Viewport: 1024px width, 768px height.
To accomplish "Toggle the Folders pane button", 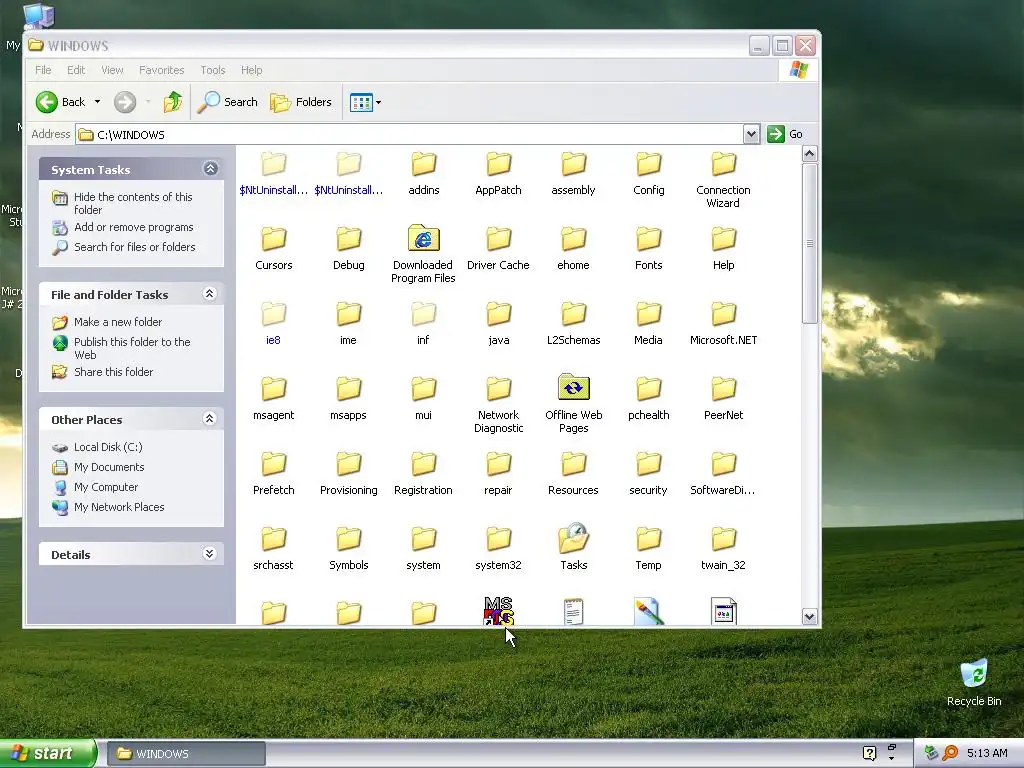I will pyautogui.click(x=301, y=102).
